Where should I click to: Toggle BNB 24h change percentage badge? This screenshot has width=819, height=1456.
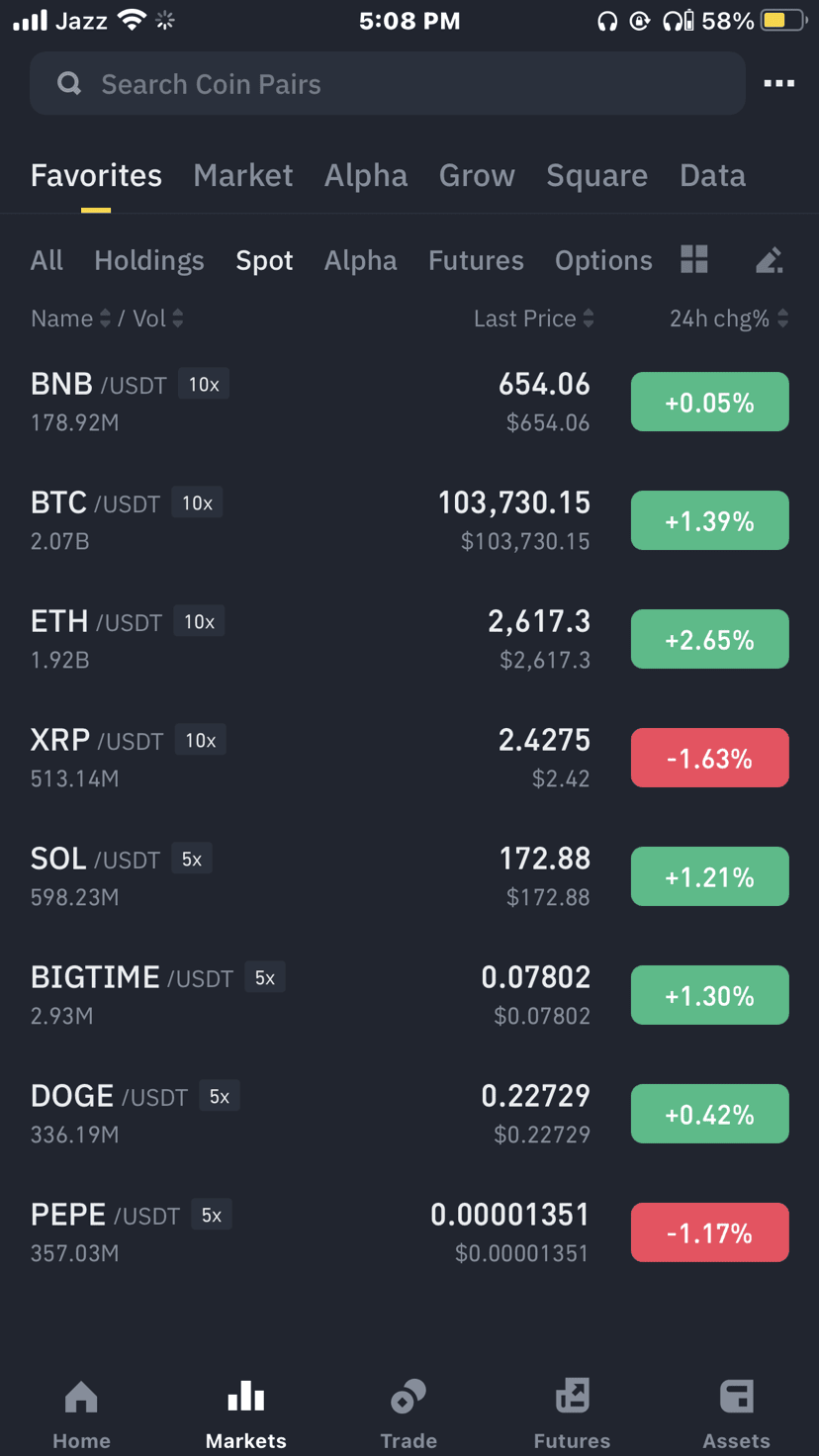(x=710, y=402)
